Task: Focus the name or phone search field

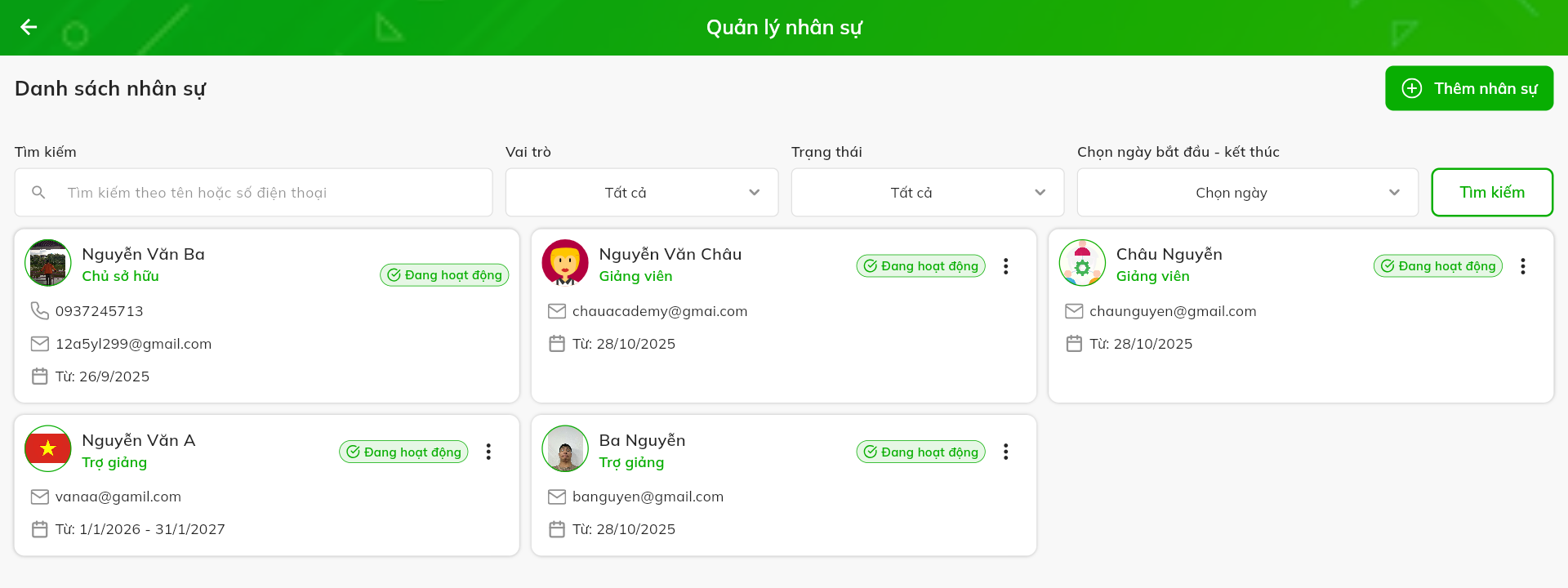Action: click(x=269, y=193)
